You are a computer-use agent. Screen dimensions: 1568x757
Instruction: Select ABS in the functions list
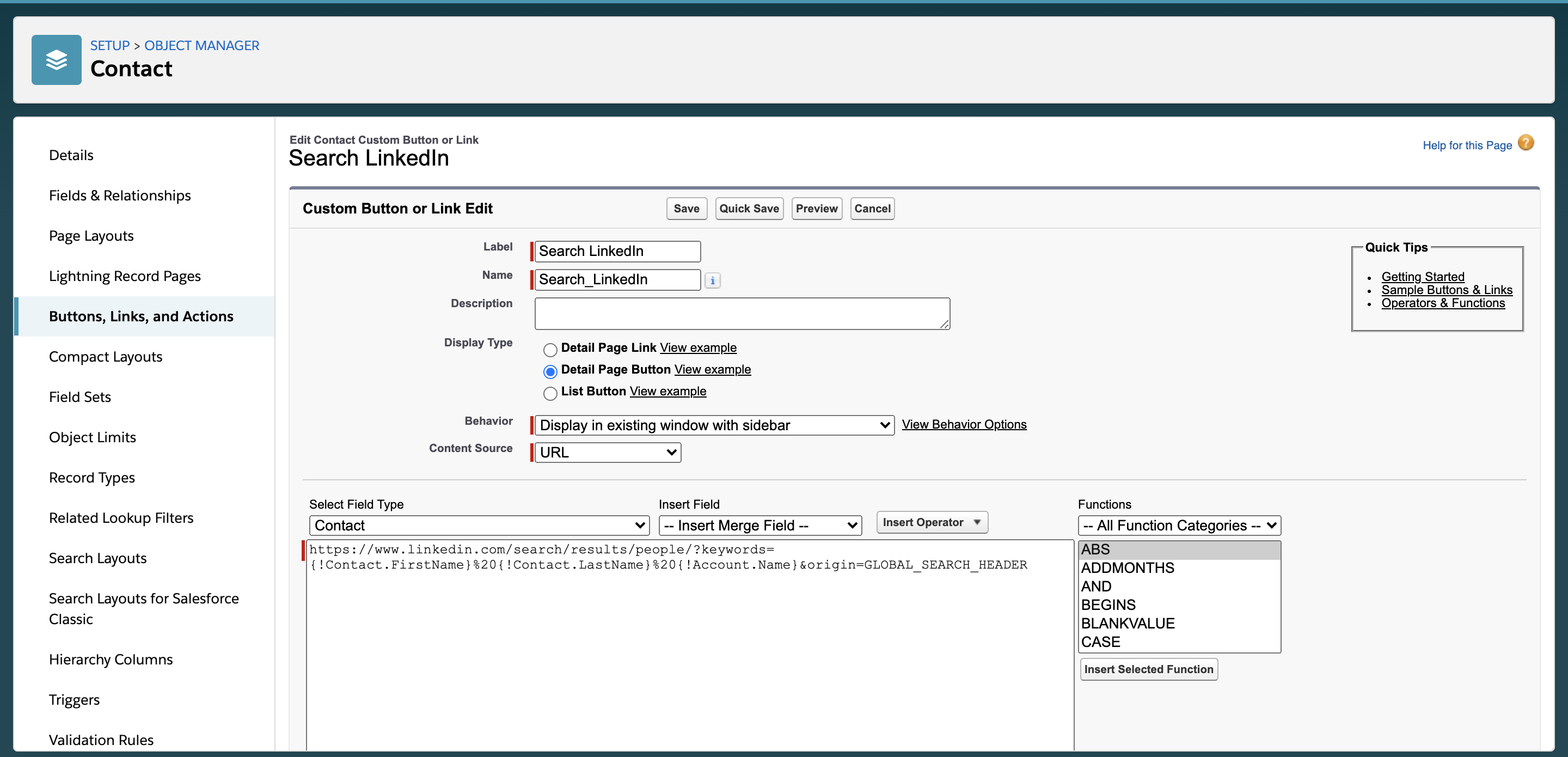point(1179,550)
